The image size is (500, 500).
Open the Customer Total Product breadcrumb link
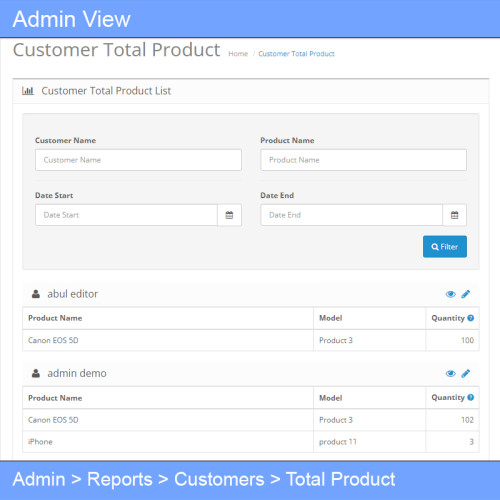tap(296, 54)
